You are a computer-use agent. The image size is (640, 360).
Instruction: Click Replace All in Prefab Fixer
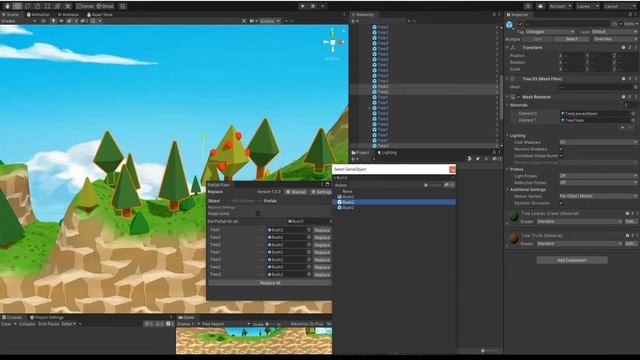coord(270,283)
